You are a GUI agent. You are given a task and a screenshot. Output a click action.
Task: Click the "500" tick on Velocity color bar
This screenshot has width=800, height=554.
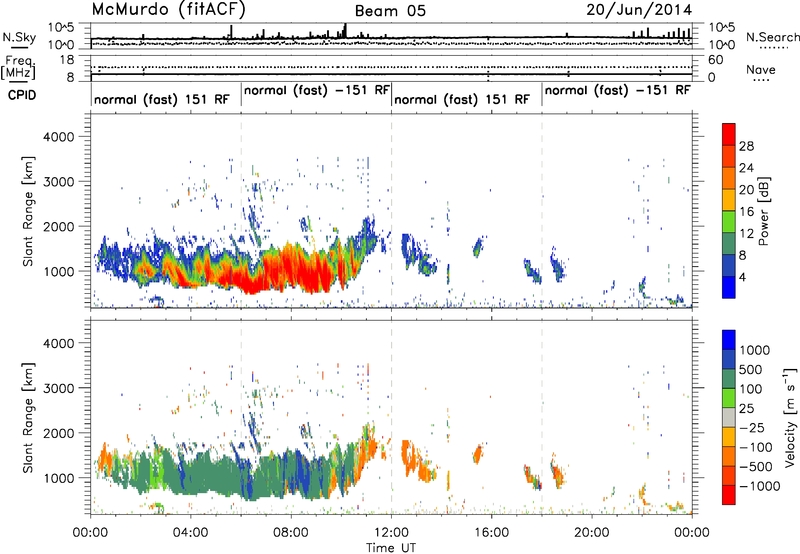pyautogui.click(x=750, y=370)
